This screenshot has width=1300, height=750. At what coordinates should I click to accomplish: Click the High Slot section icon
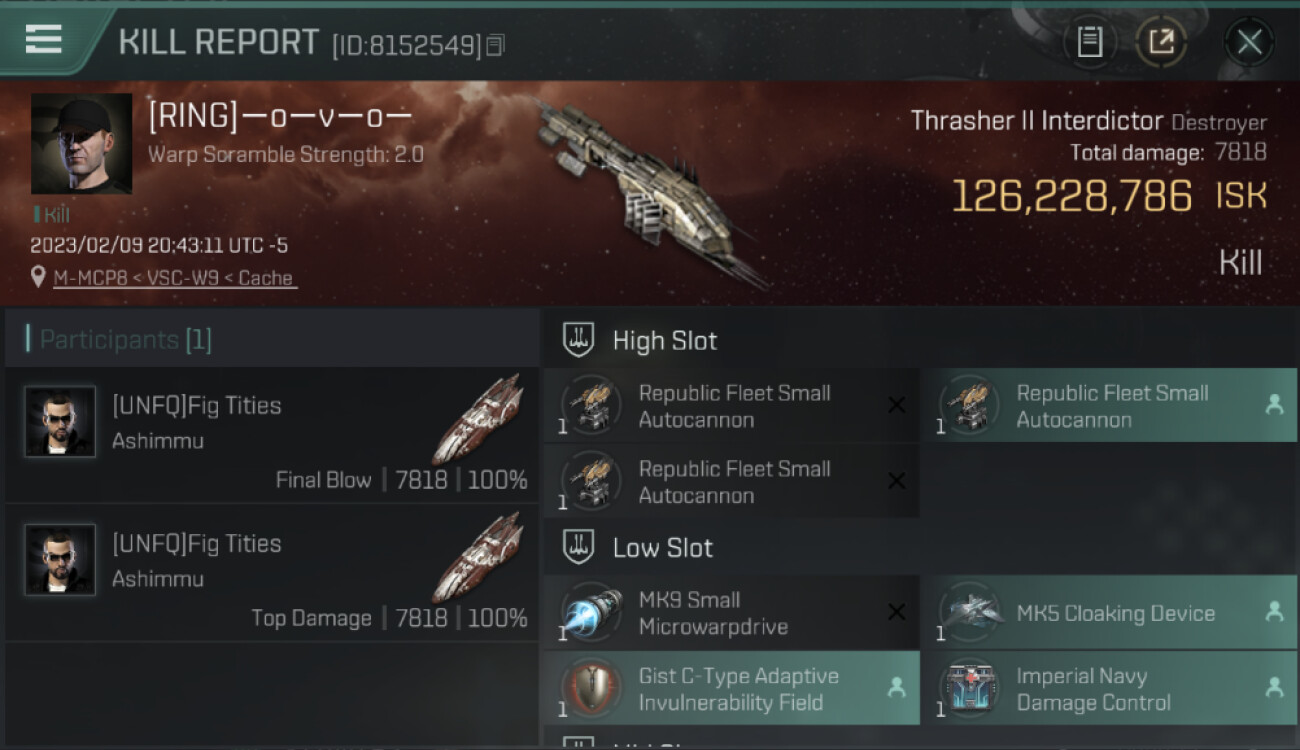coord(578,340)
